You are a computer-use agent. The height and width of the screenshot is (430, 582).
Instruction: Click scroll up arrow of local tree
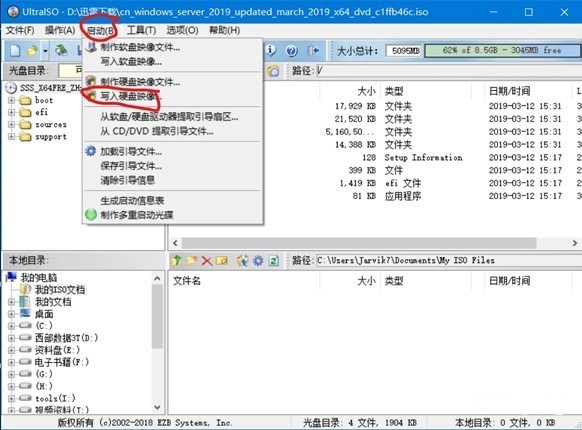157,278
